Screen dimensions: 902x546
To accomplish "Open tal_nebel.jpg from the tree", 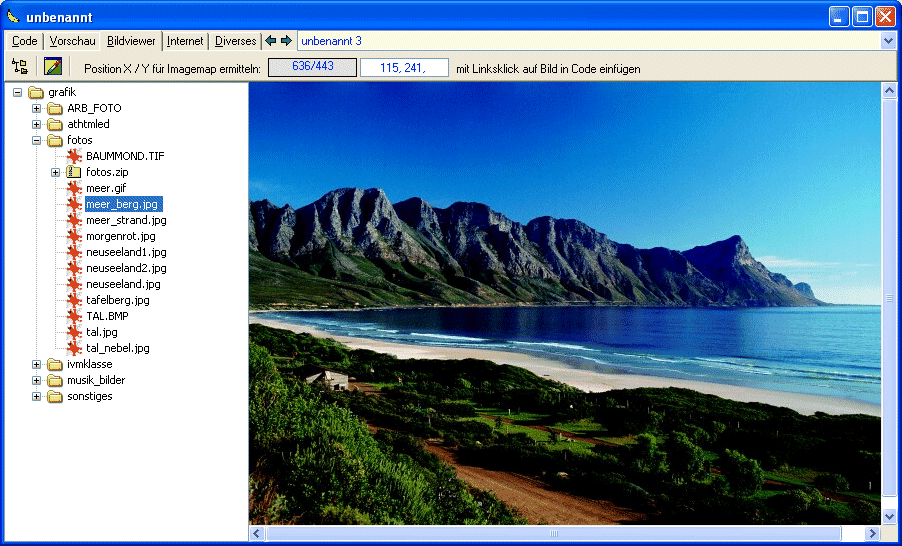I will [x=117, y=348].
